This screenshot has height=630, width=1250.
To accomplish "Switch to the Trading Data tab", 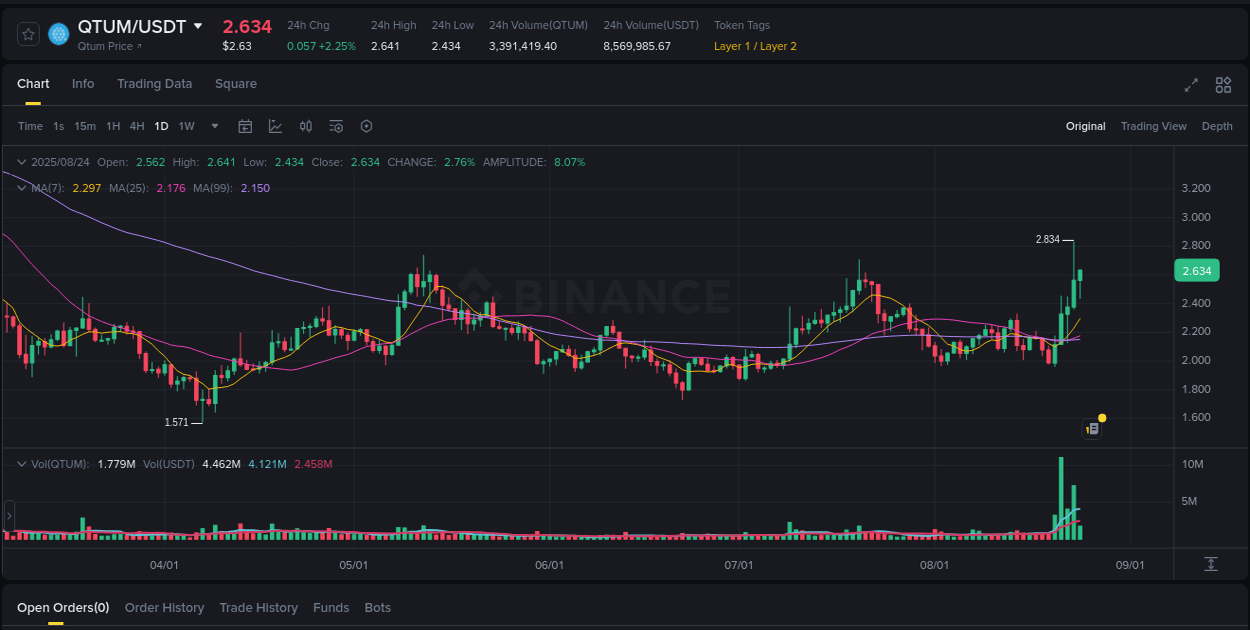I will click(x=154, y=84).
